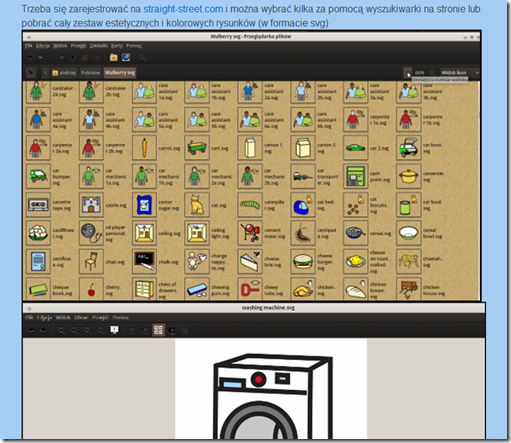Click the 66% zoom level label
Image resolution: width=511 pixels, height=443 pixels.
click(420, 73)
